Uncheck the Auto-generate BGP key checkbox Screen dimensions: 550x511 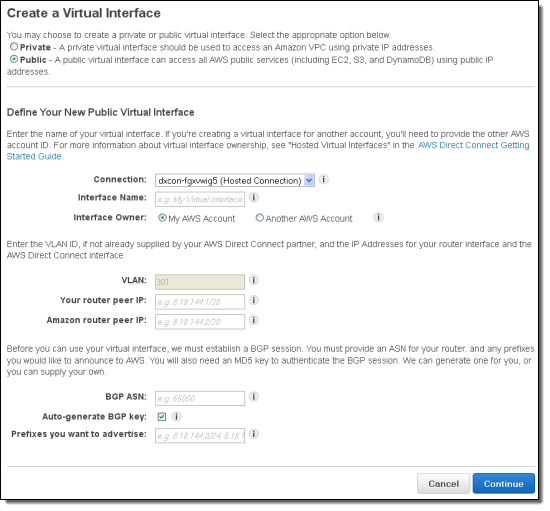162,417
